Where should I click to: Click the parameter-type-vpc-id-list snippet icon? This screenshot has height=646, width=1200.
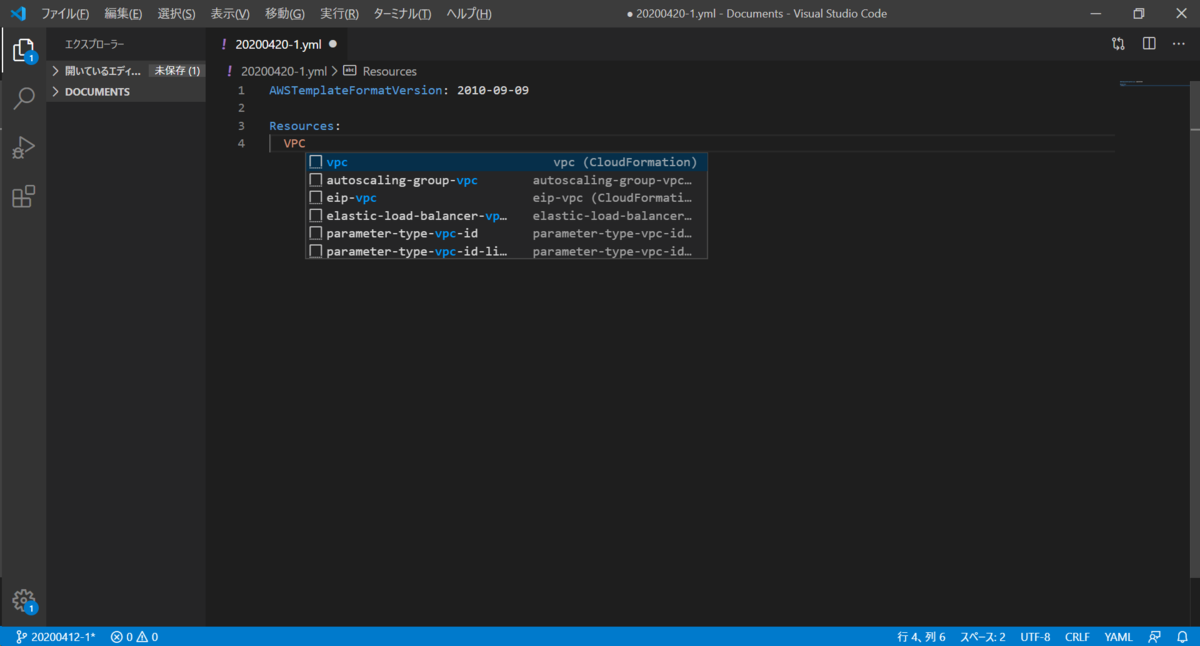click(315, 252)
